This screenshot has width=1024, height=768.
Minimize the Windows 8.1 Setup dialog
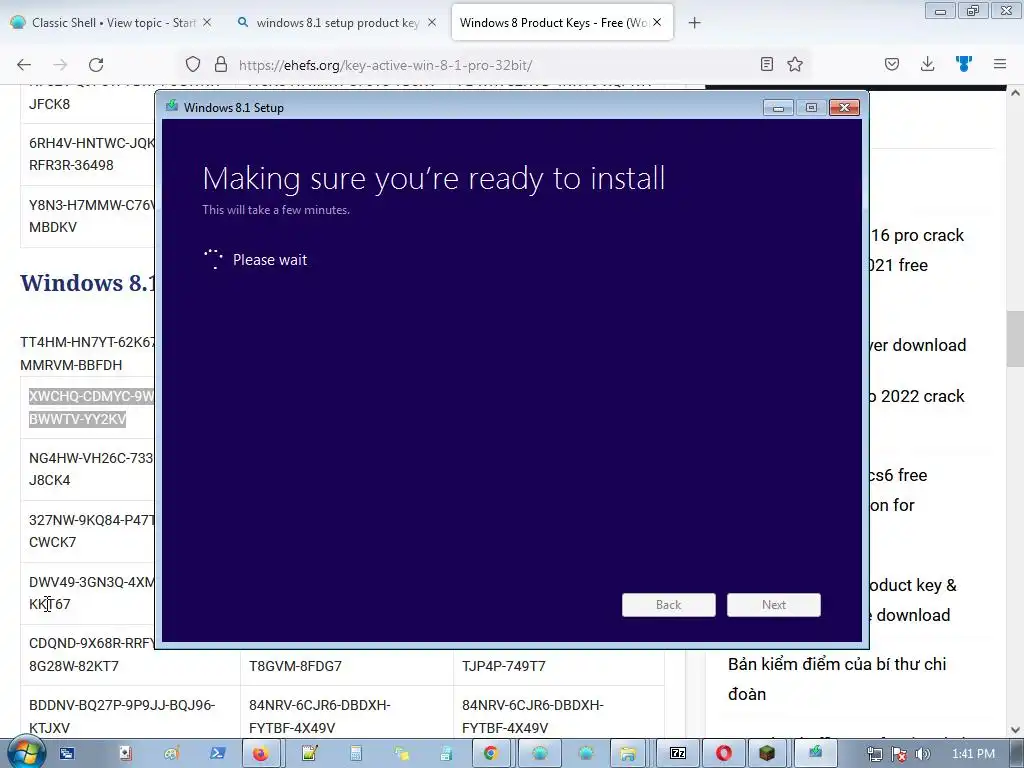[778, 108]
